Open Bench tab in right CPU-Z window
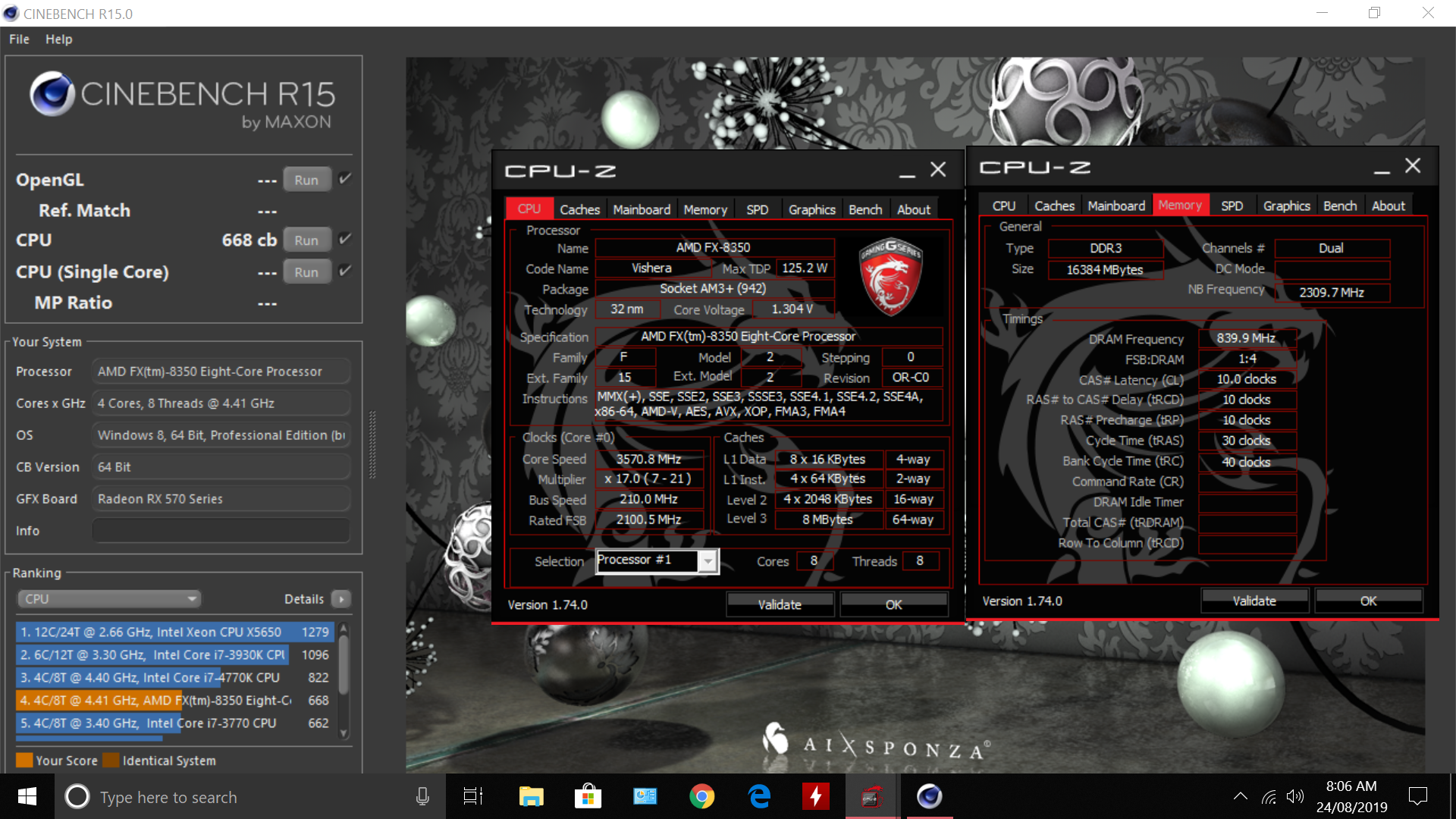The image size is (1456, 819). pos(1340,206)
